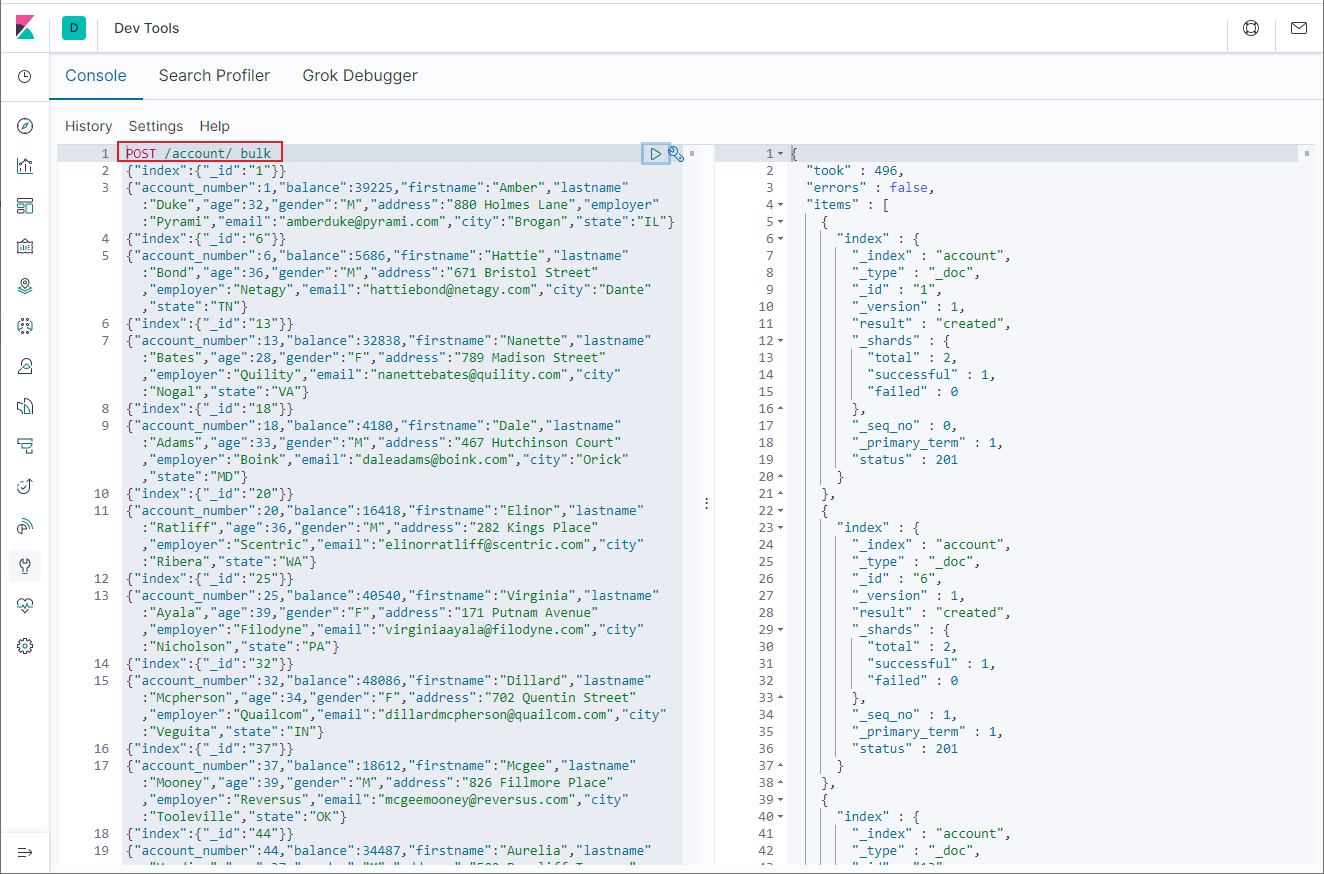The width and height of the screenshot is (1324, 874).
Task: Open Discover compass icon in sidebar
Action: tap(25, 126)
